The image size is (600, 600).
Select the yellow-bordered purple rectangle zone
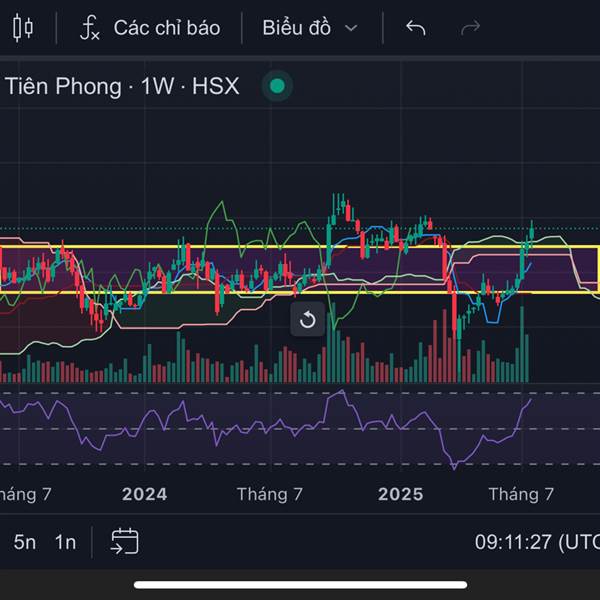(x=299, y=270)
